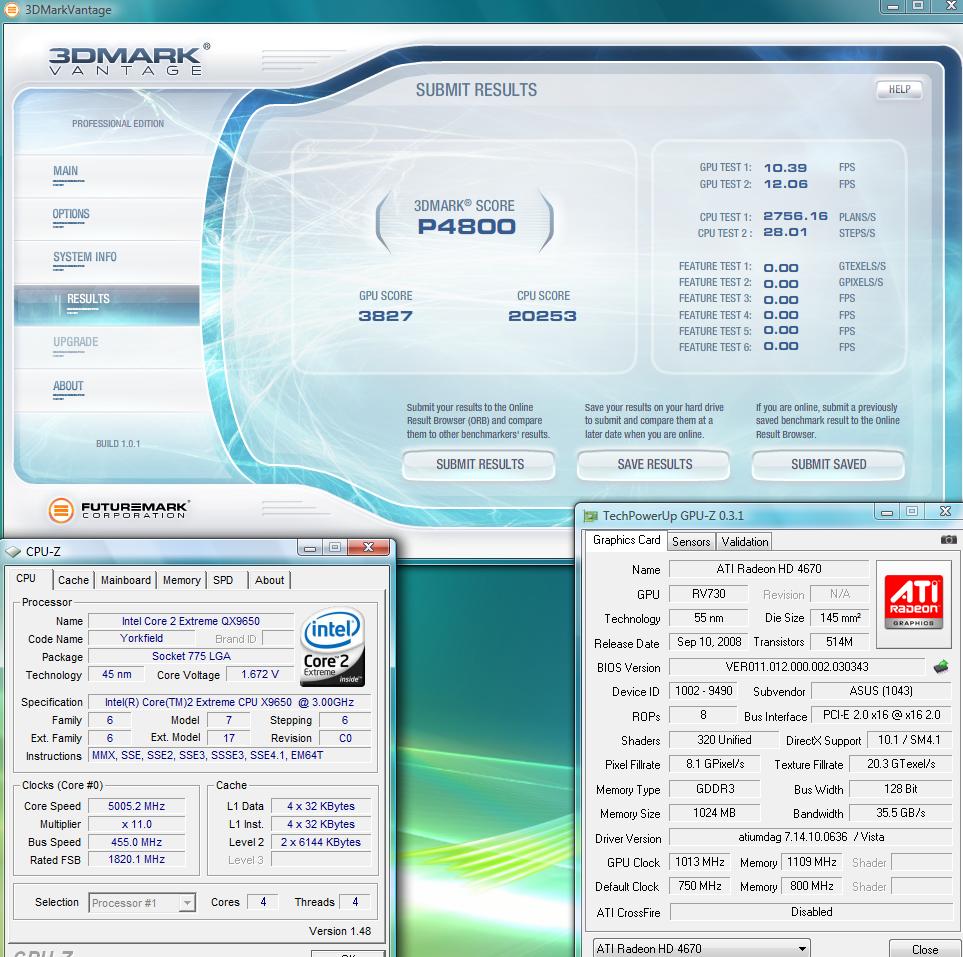
Task: Click the Core Voltage 1.672 V value
Action: [259, 674]
